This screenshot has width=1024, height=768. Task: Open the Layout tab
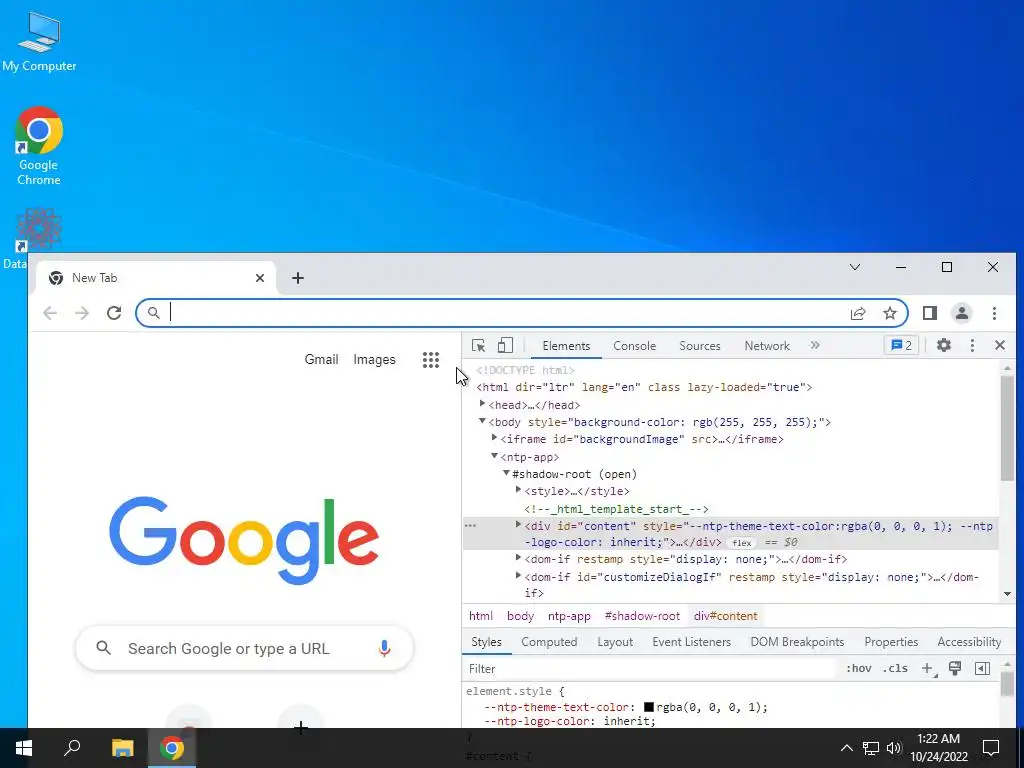click(615, 642)
